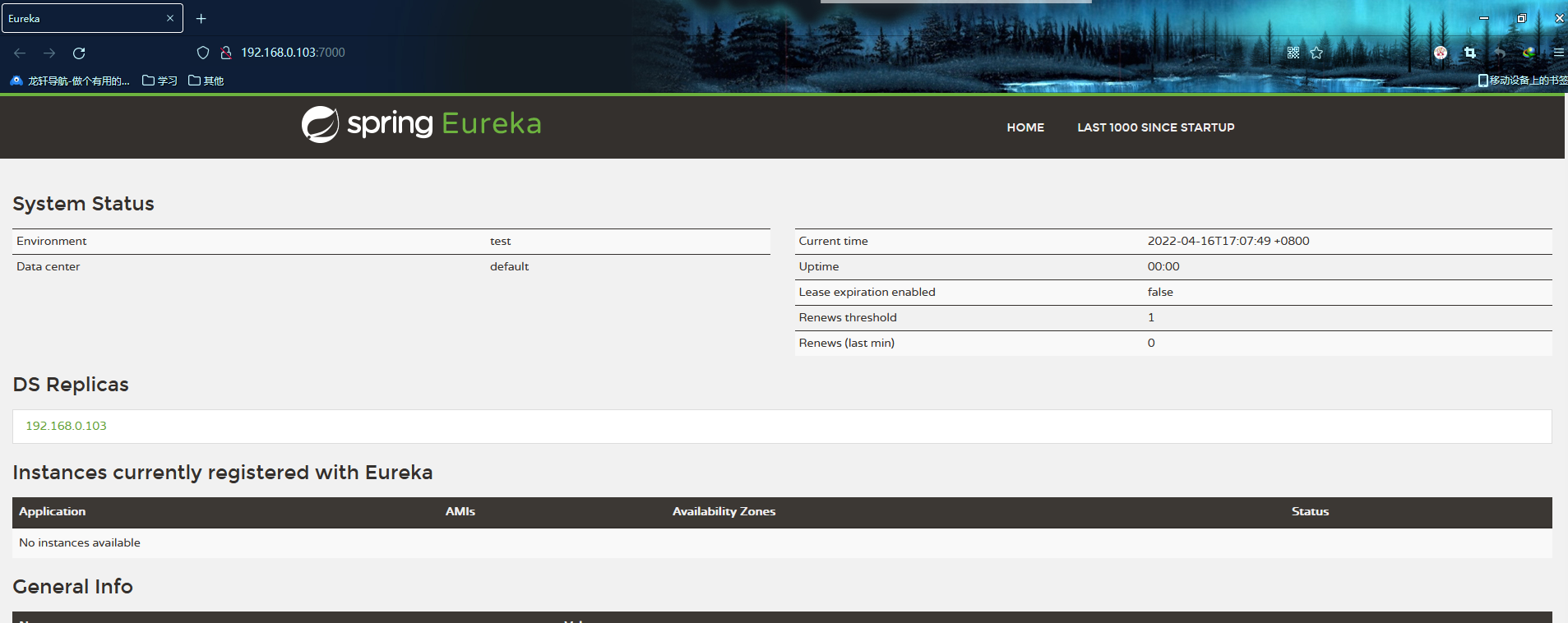The height and width of the screenshot is (623, 1568).
Task: Click the System Status heading
Action: coord(83,204)
